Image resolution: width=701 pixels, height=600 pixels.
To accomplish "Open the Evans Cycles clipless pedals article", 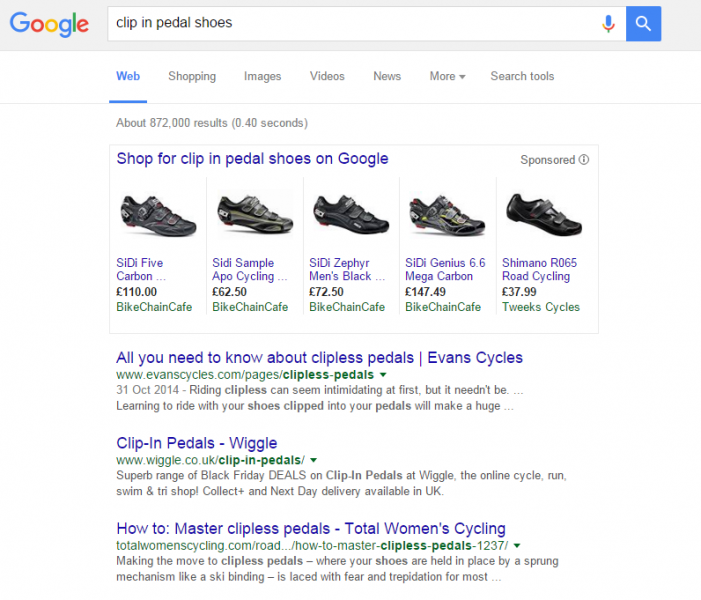I will [319, 358].
